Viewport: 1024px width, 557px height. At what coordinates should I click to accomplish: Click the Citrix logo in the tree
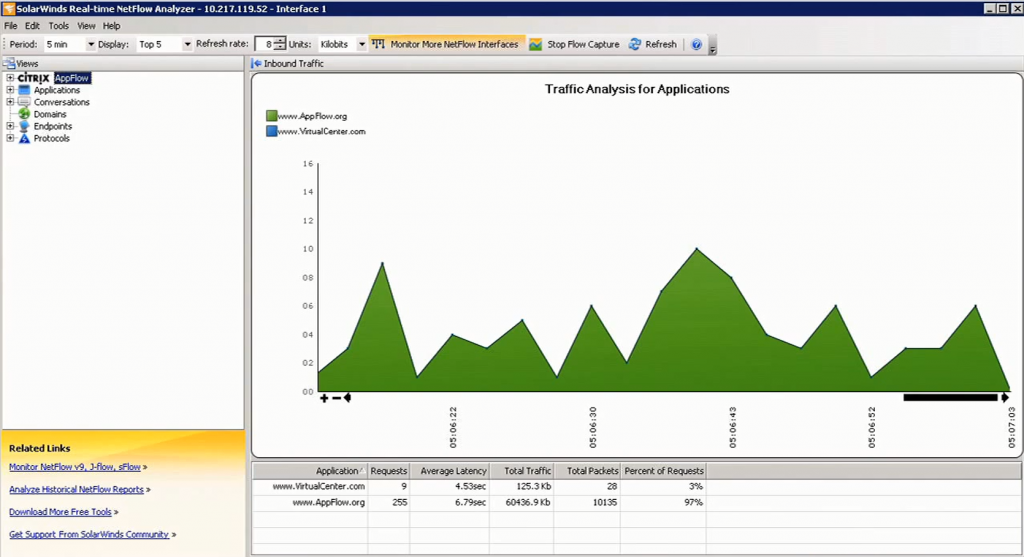pos(33,78)
